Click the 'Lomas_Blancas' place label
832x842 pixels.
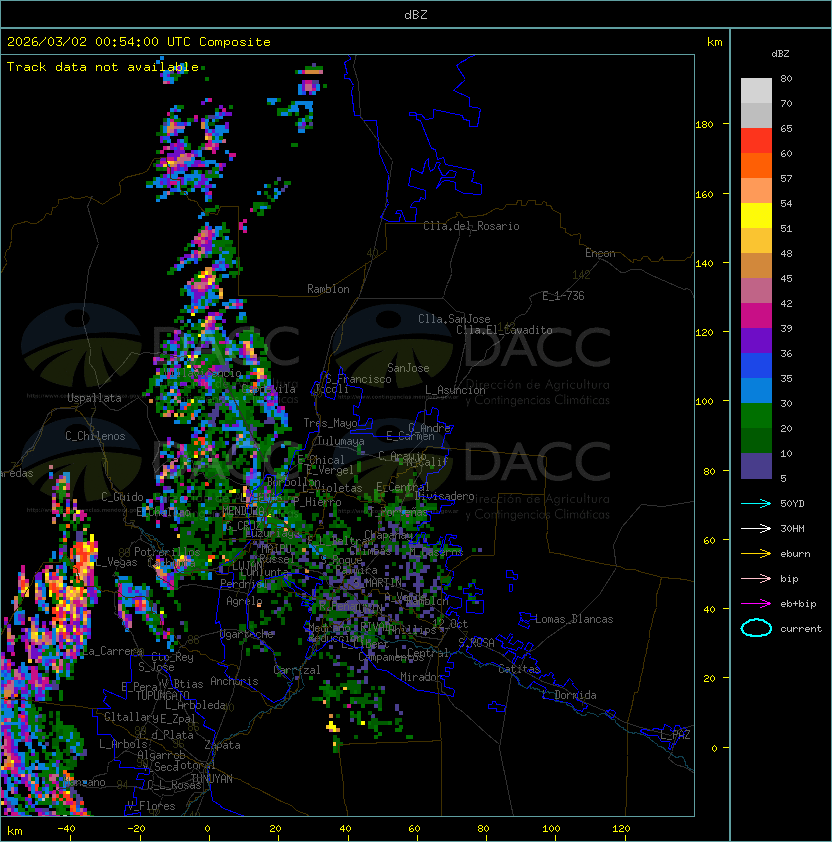click(x=574, y=619)
